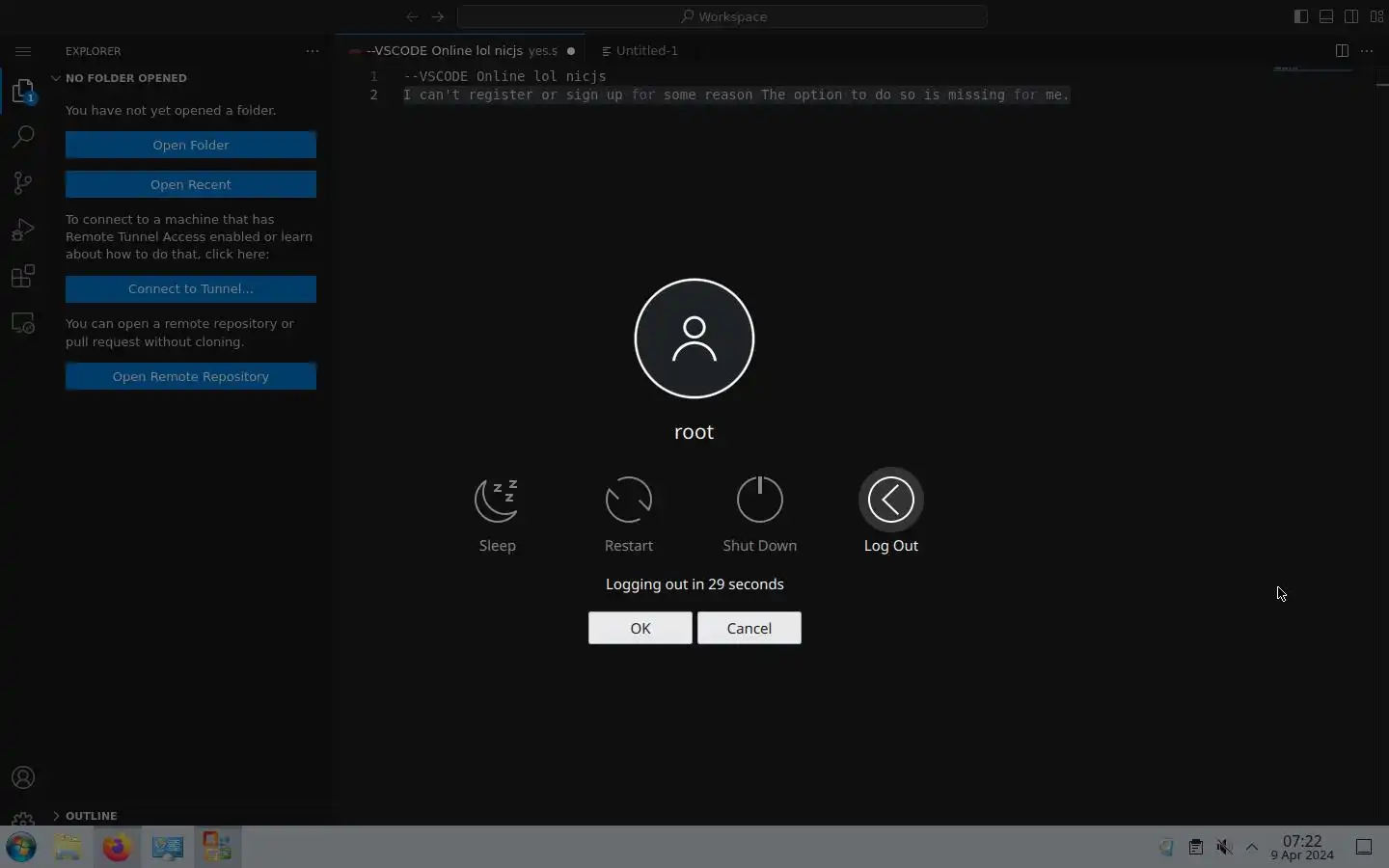Click the unsaved dot on VSCODE tab
Image resolution: width=1389 pixels, height=868 pixels.
571,51
